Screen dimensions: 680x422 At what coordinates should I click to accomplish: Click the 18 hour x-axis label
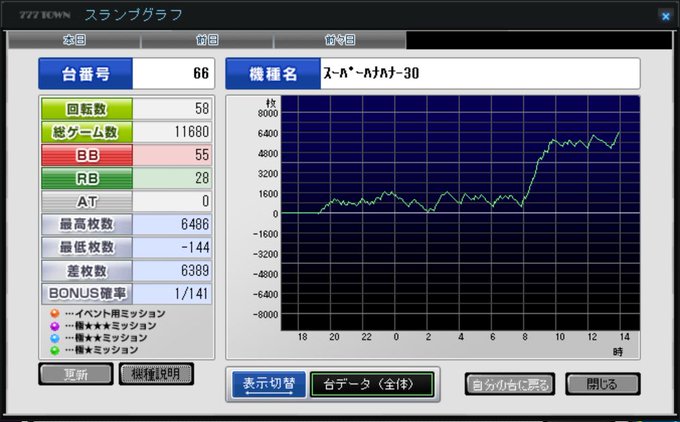pos(302,337)
